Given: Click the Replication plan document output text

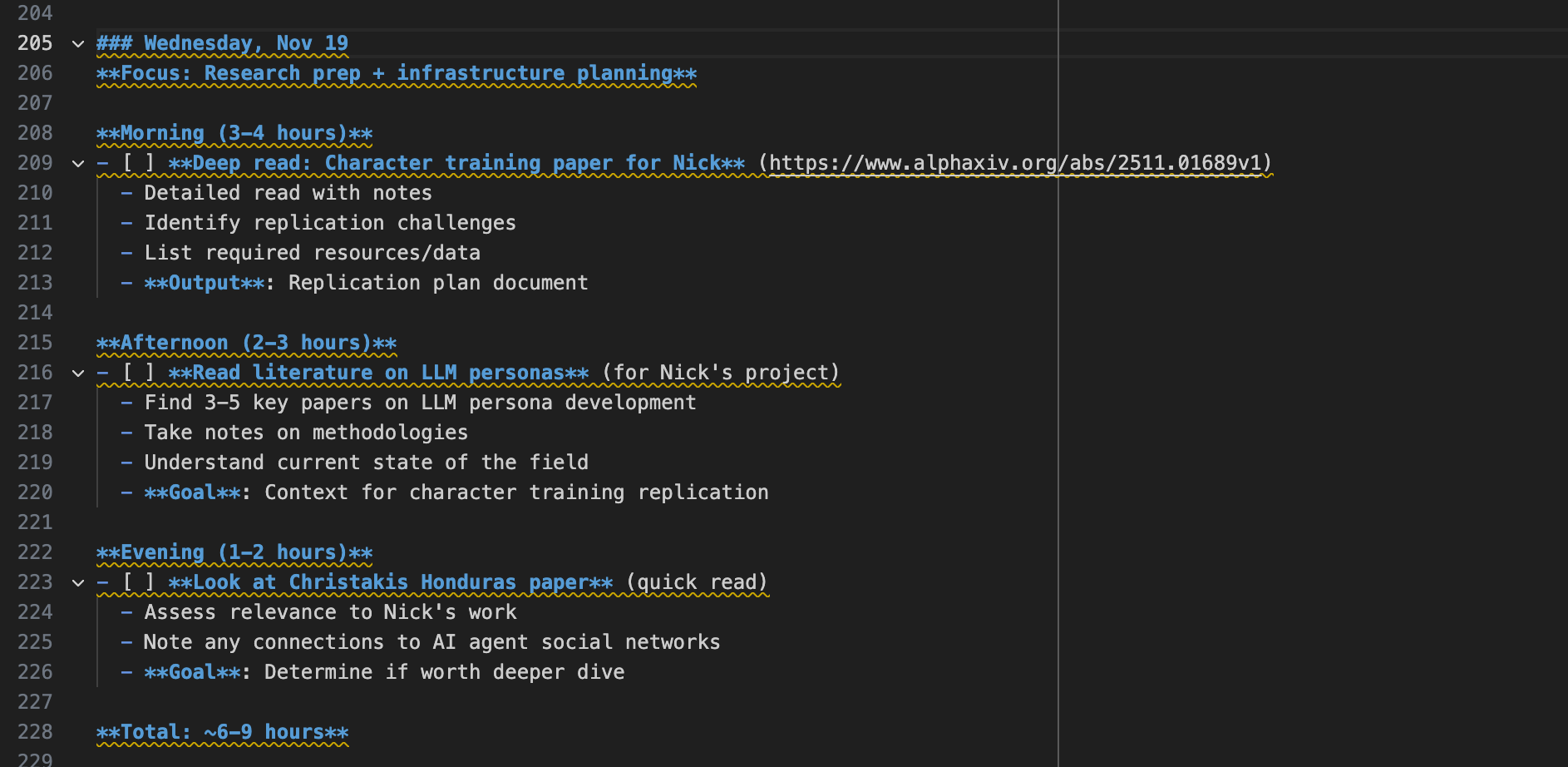Looking at the screenshot, I should (437, 283).
